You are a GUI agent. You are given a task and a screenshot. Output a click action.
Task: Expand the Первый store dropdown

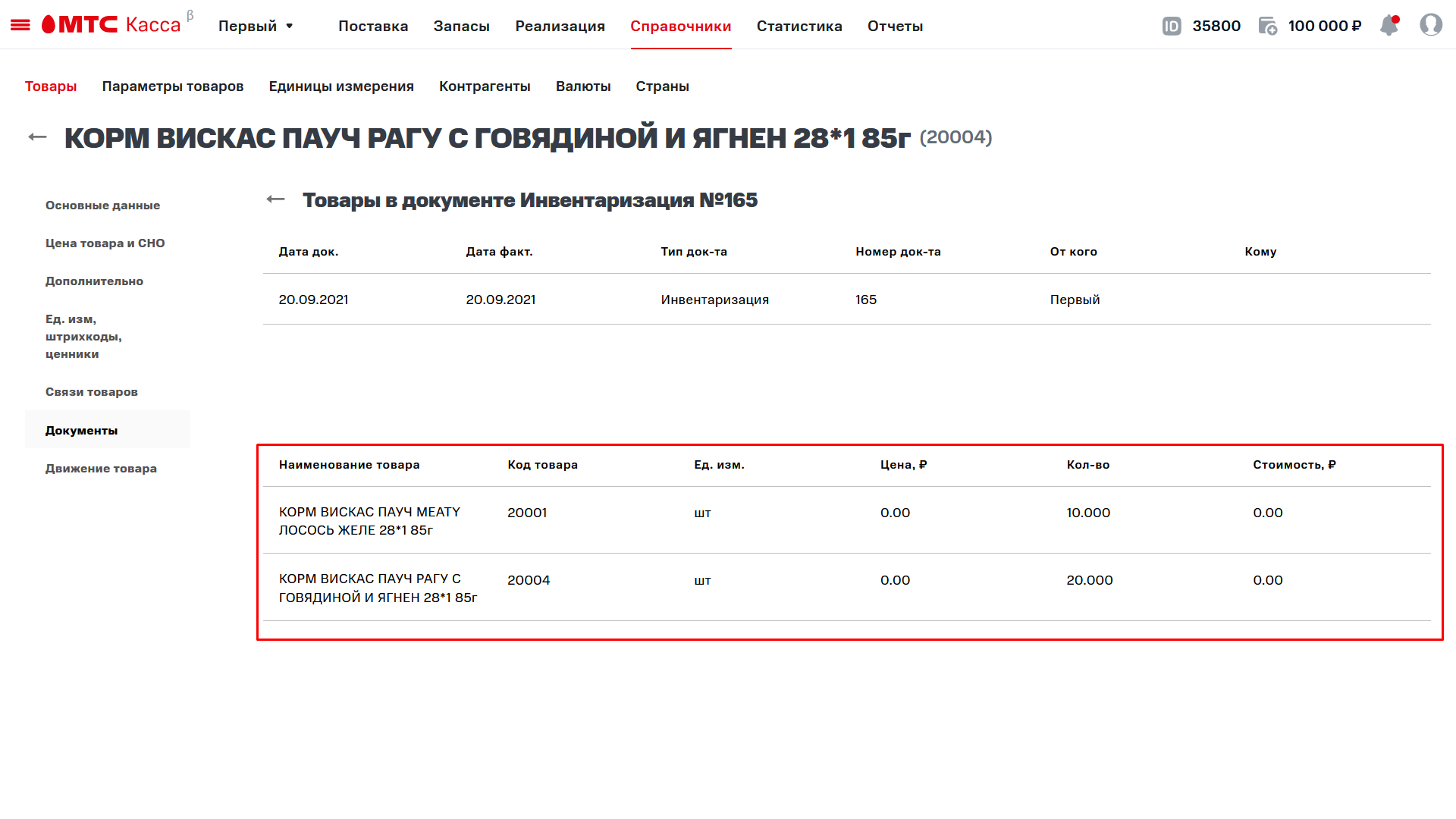256,26
